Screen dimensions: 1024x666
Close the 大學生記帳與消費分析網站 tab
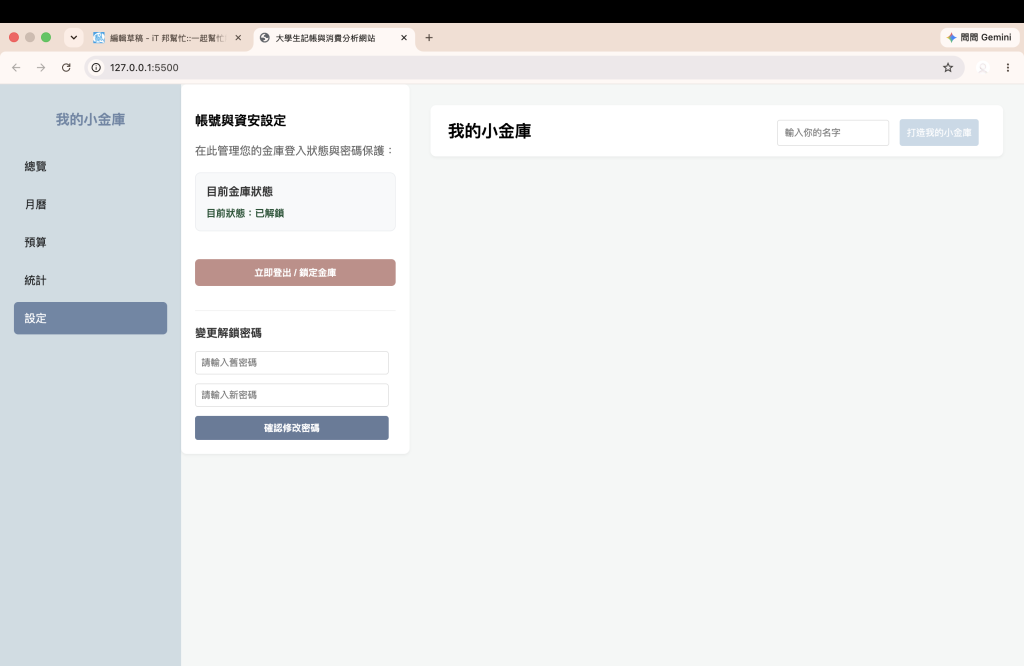[404, 38]
